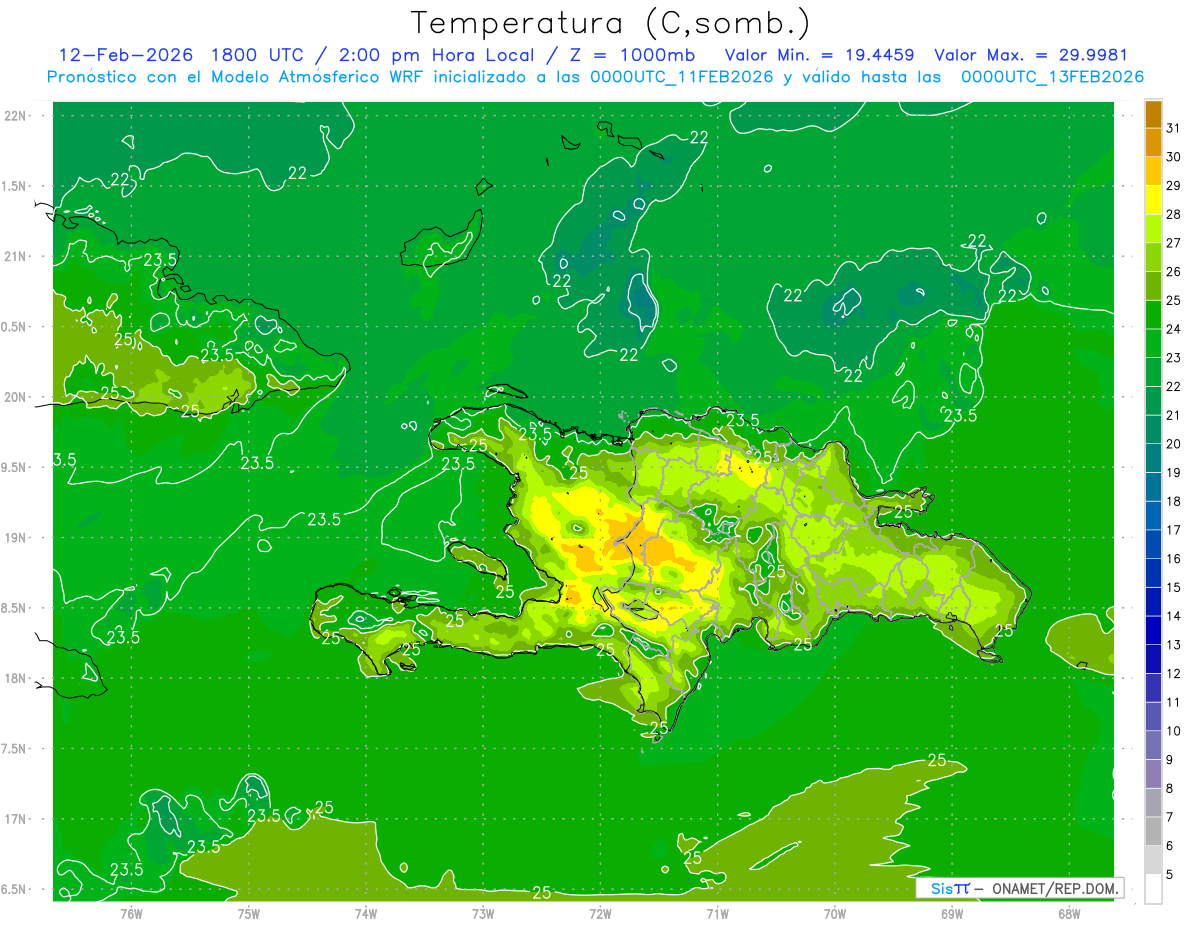The image size is (1200, 927).
Task: Click the 'Valor Max. = 29.9981' text
Action: 1030,55
